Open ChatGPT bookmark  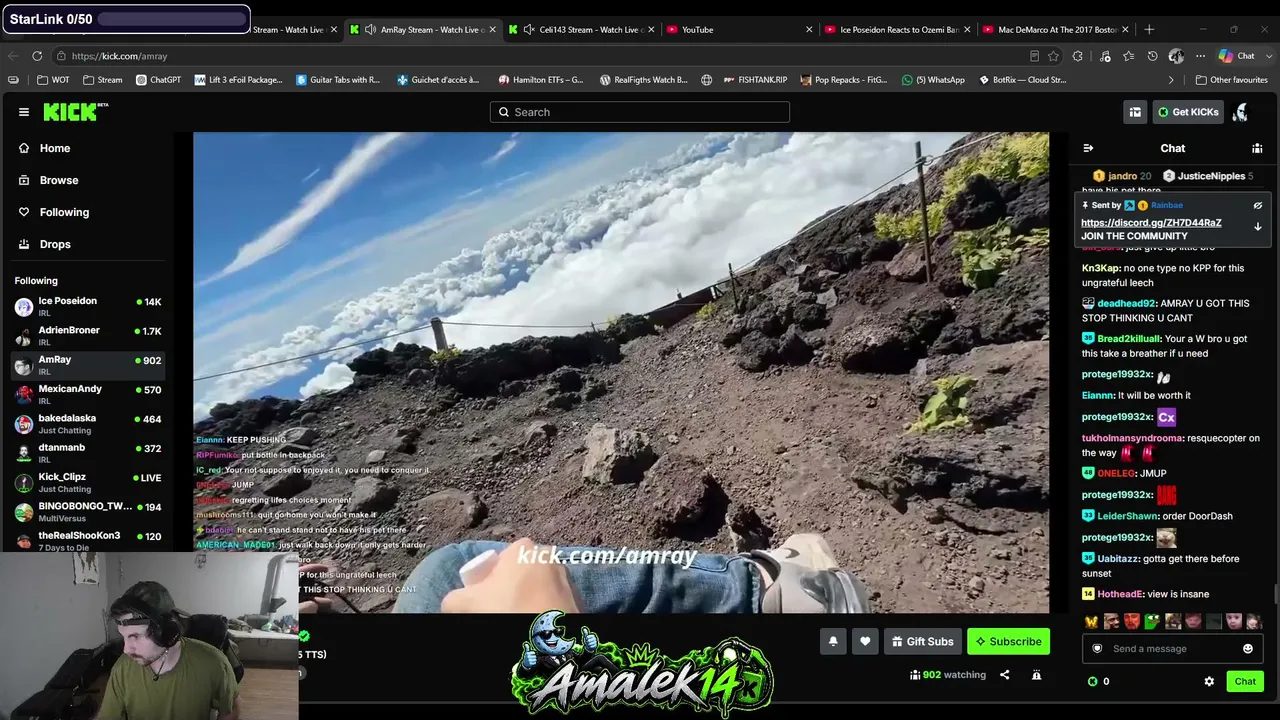tap(158, 80)
